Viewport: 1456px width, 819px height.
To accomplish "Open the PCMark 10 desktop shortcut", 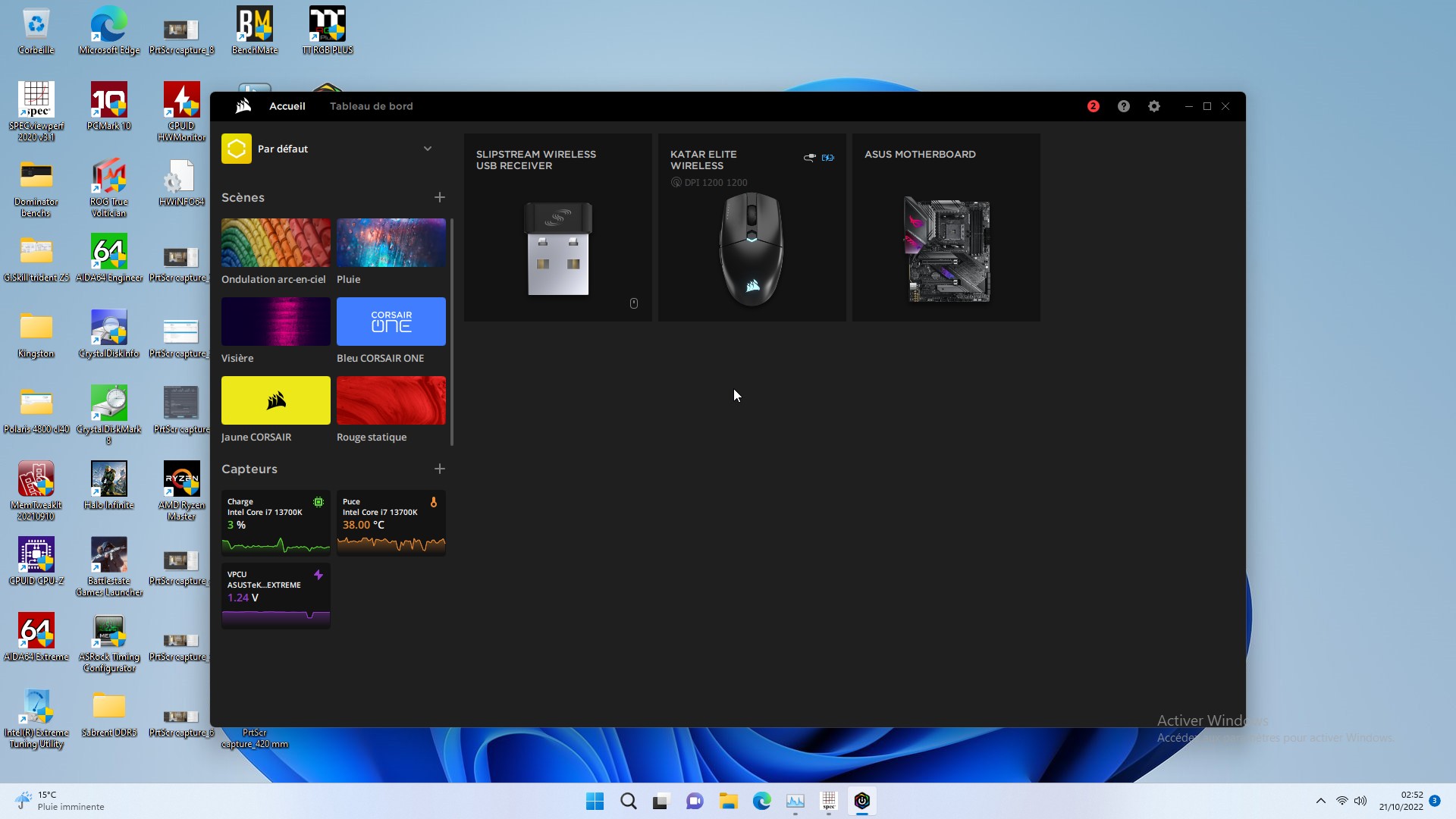I will point(109,106).
